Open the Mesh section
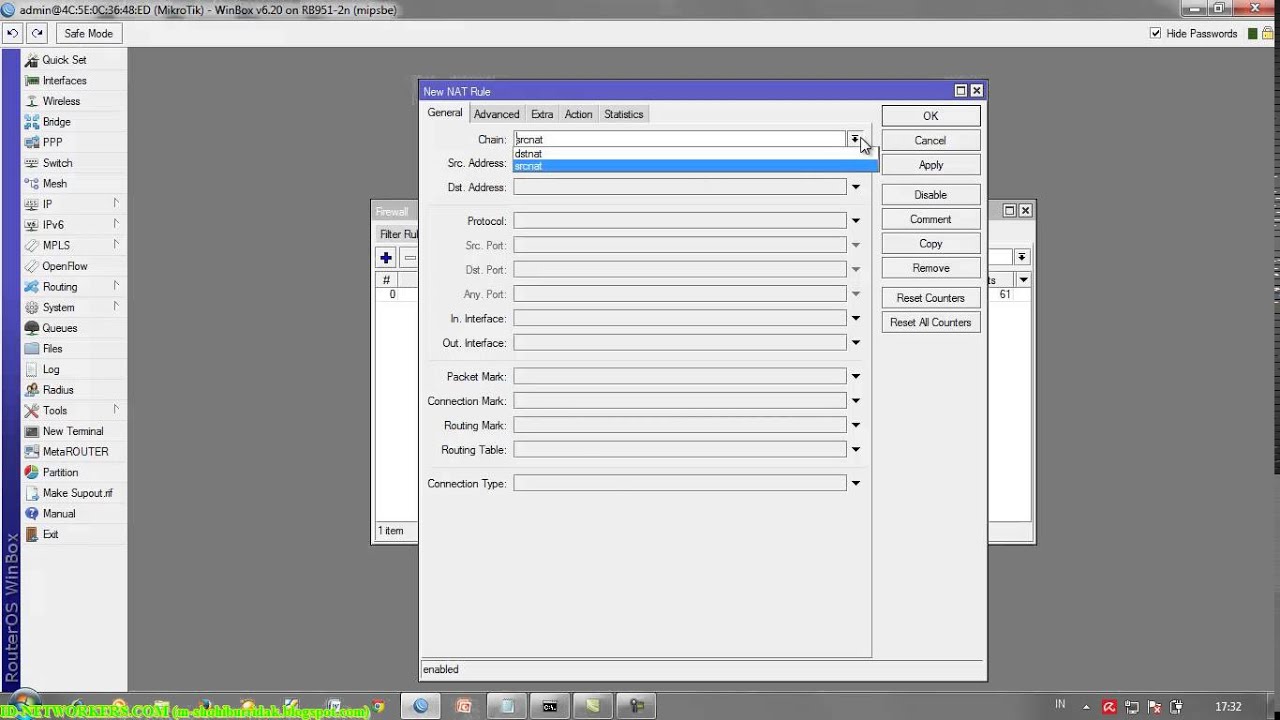This screenshot has height=720, width=1280. [55, 184]
